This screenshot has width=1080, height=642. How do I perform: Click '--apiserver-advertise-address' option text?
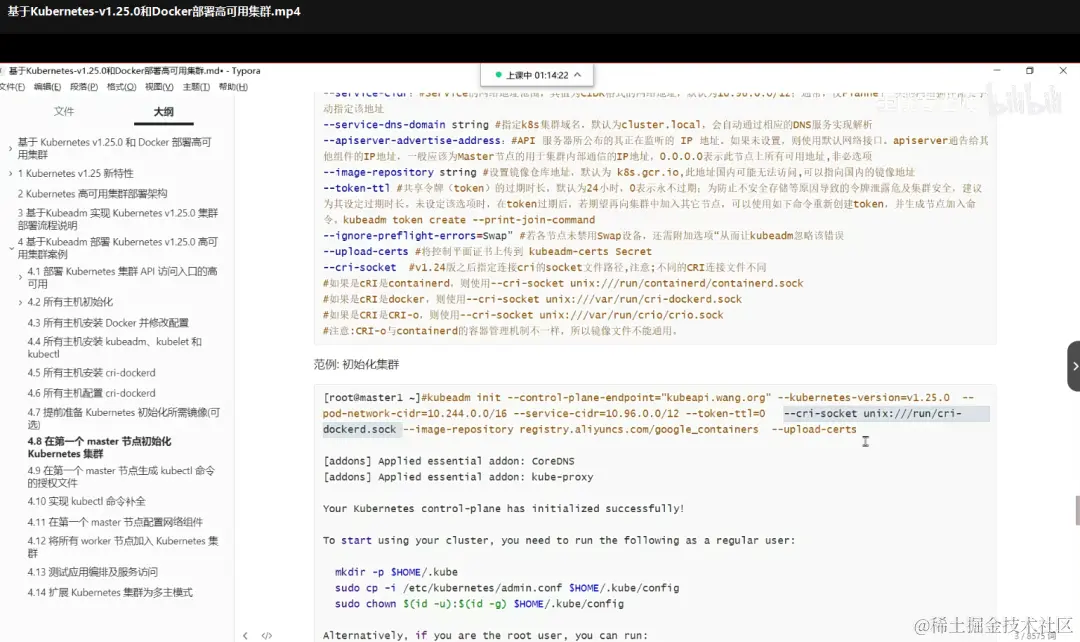(x=412, y=141)
